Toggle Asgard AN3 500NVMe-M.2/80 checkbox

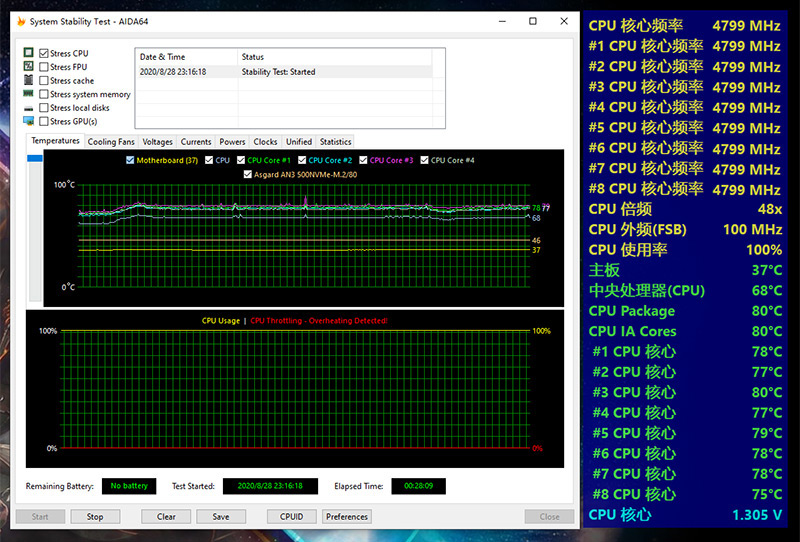tap(248, 175)
